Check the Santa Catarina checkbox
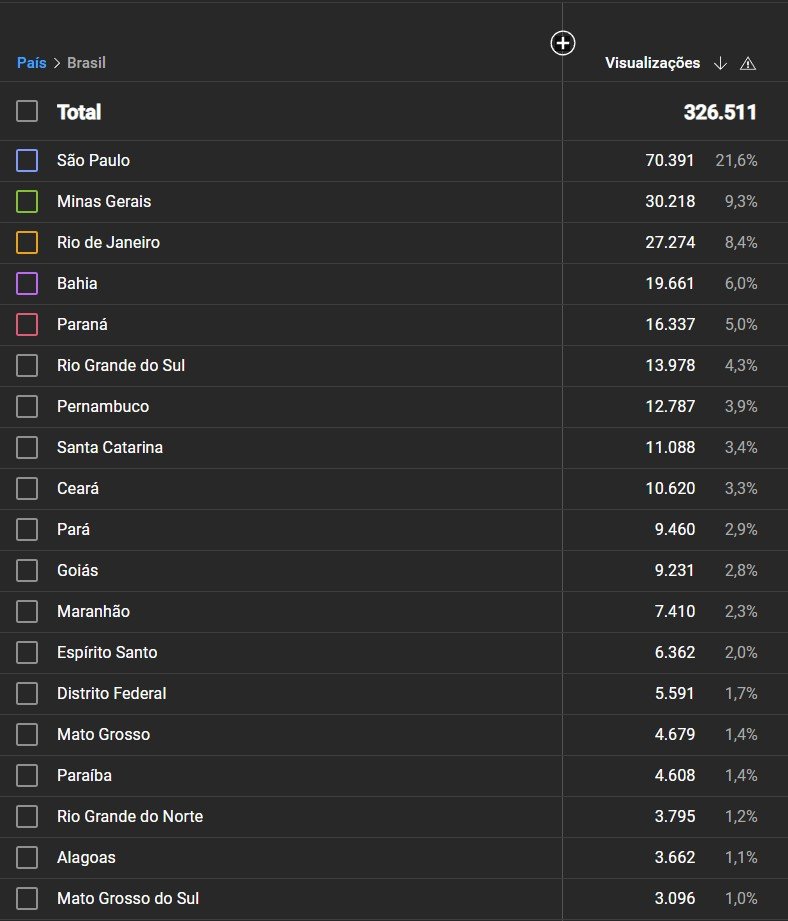Image resolution: width=788 pixels, height=921 pixels. (27, 447)
